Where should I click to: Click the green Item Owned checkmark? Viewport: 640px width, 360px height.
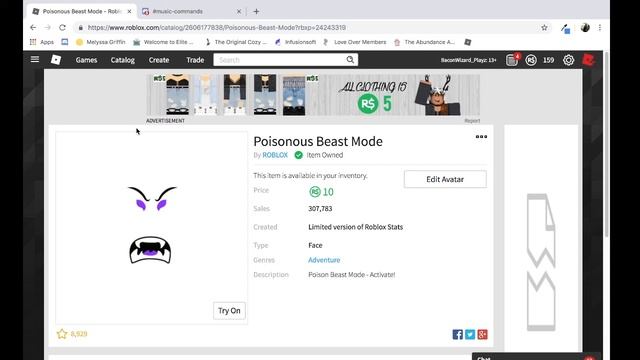(298, 155)
